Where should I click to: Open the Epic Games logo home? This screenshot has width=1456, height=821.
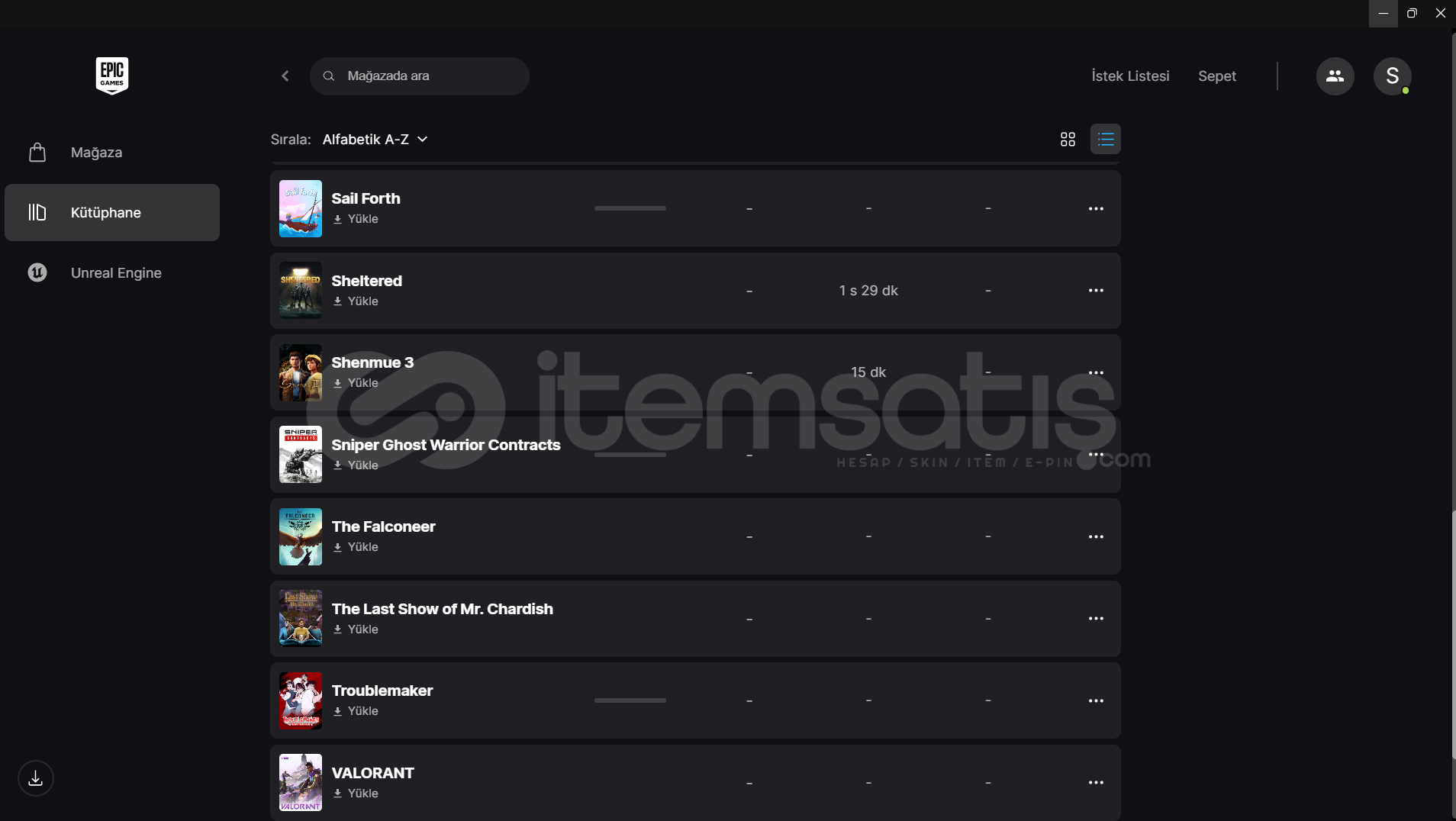point(112,76)
